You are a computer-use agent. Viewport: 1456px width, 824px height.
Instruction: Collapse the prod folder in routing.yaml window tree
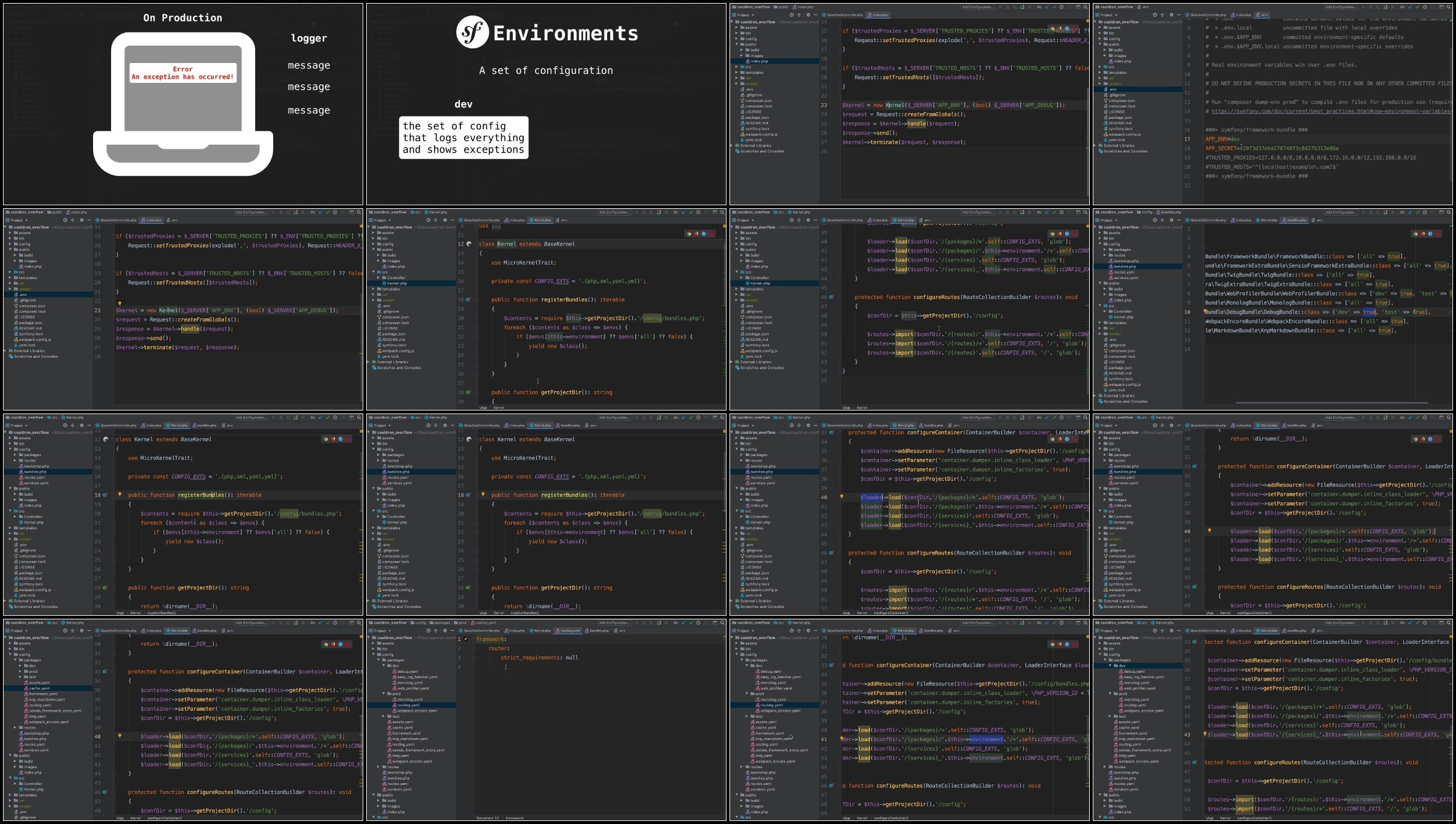click(x=384, y=694)
